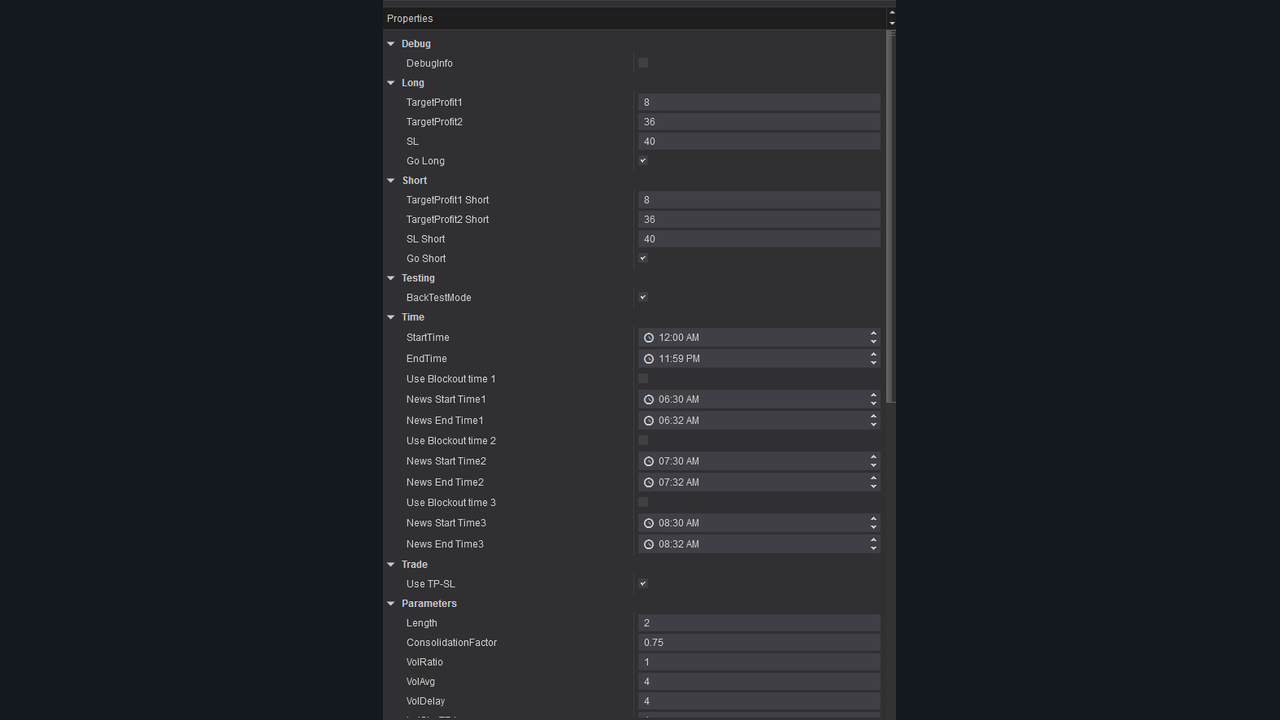Enable the DebugInfo checkbox
Viewport: 1280px width, 720px height.
coord(642,62)
